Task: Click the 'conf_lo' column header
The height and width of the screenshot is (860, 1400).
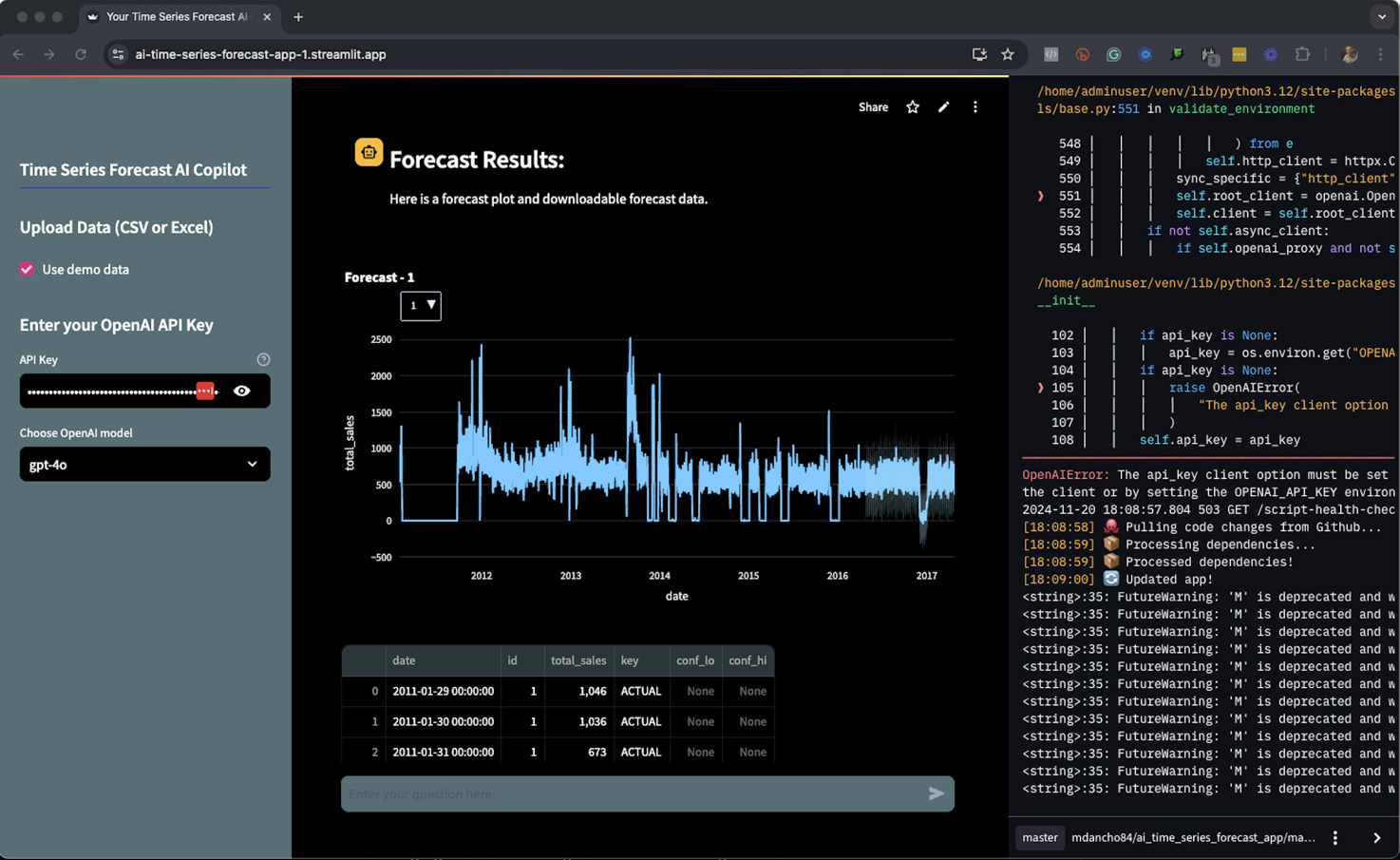Action: click(695, 660)
